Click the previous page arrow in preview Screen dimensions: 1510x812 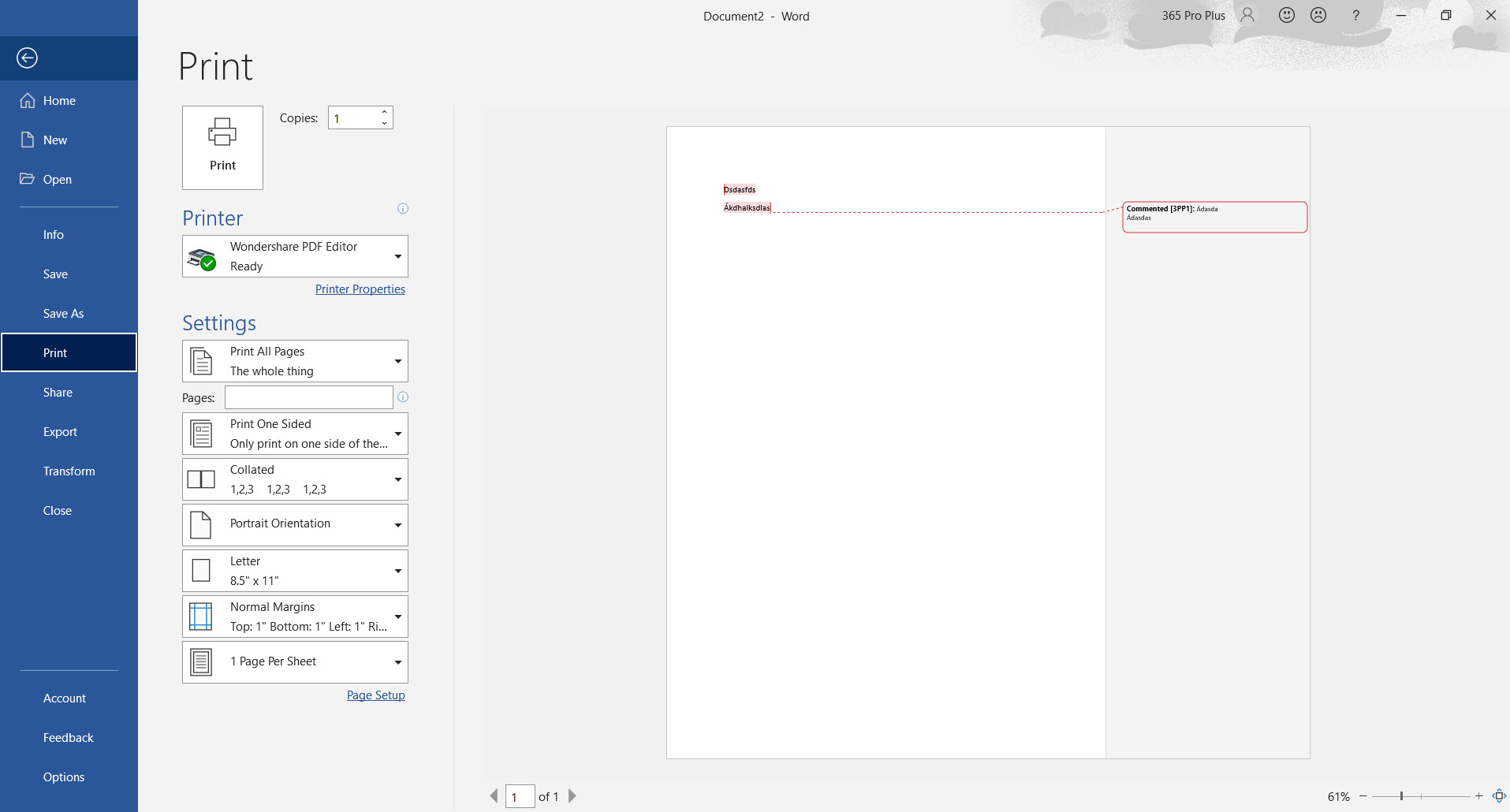[494, 796]
